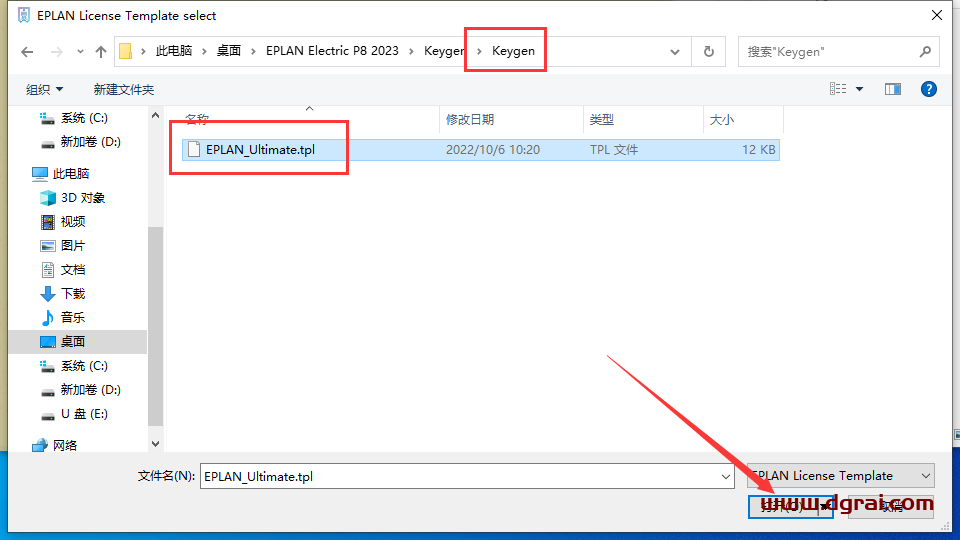Image resolution: width=960 pixels, height=540 pixels.
Task: Refresh the current folder view
Action: click(709, 52)
